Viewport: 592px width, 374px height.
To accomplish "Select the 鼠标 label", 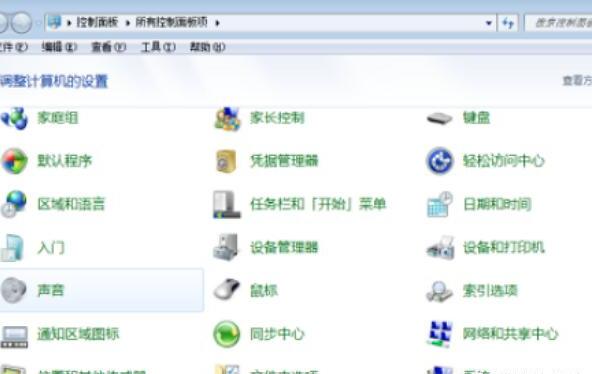I will pos(264,291).
